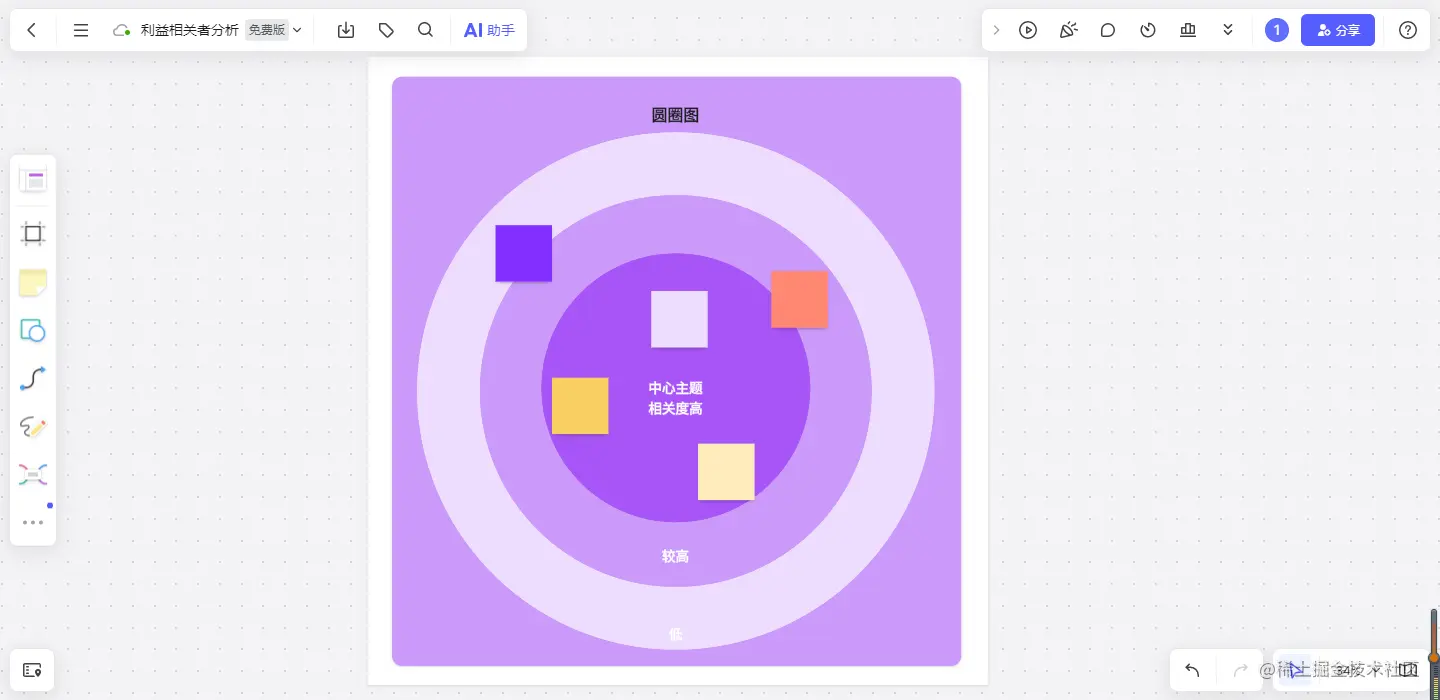Open the timer icon
This screenshot has height=700, width=1440.
pyautogui.click(x=1148, y=30)
